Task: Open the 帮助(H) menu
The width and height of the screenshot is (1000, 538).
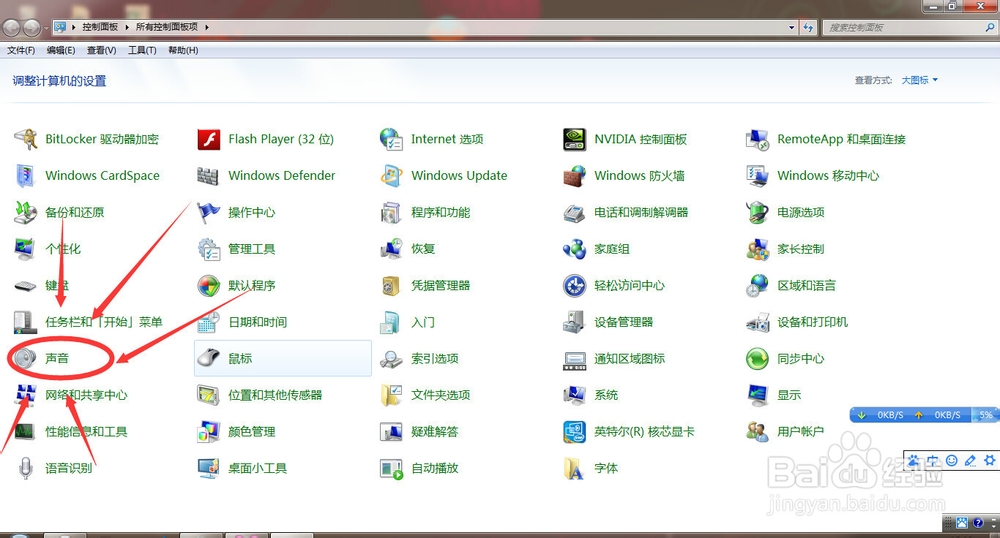Action: pyautogui.click(x=183, y=50)
